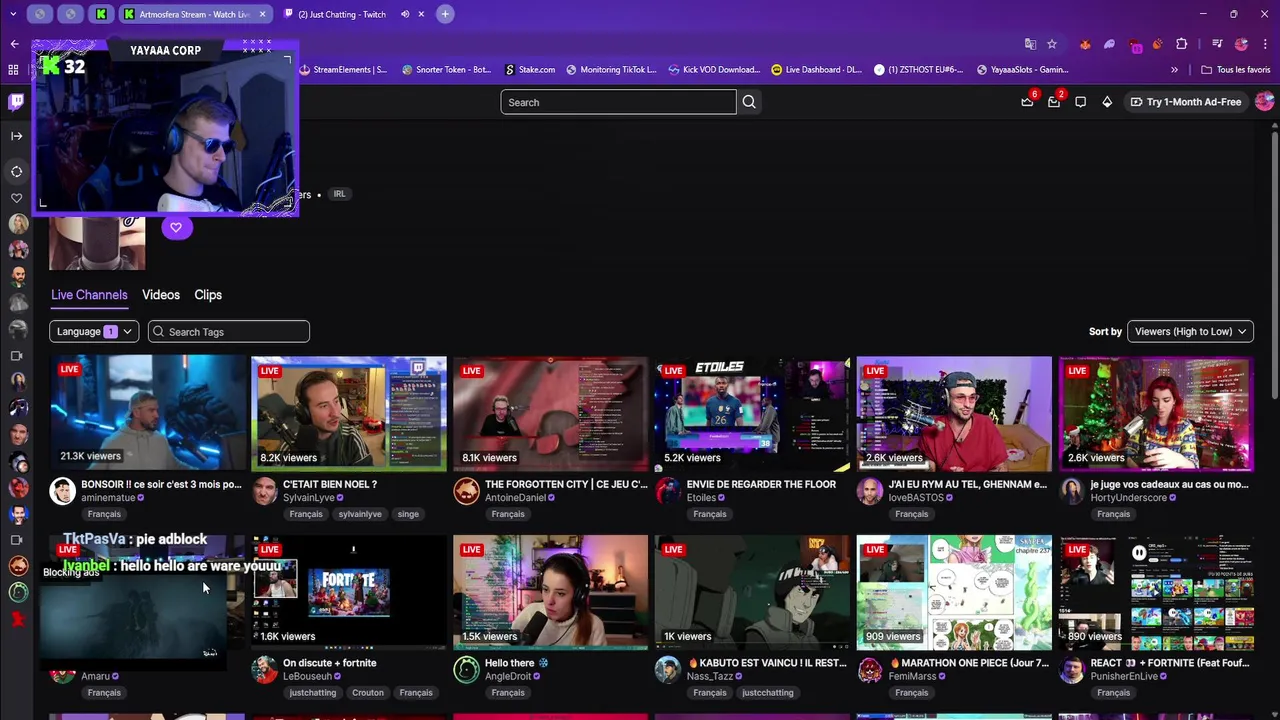Select the Clips tab
The image size is (1280, 720).
click(208, 295)
